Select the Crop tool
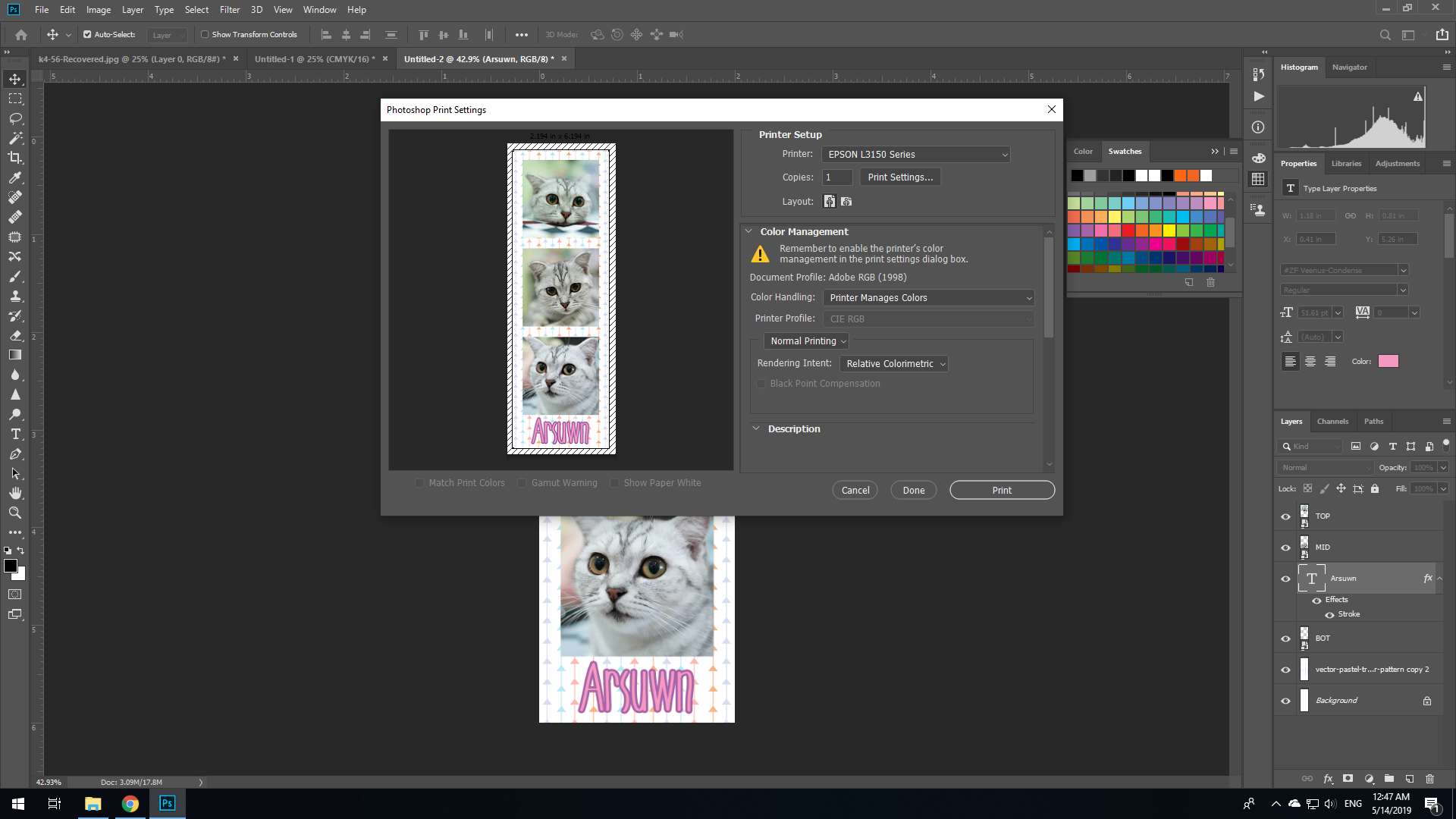Viewport: 1456px width, 819px height. click(15, 158)
